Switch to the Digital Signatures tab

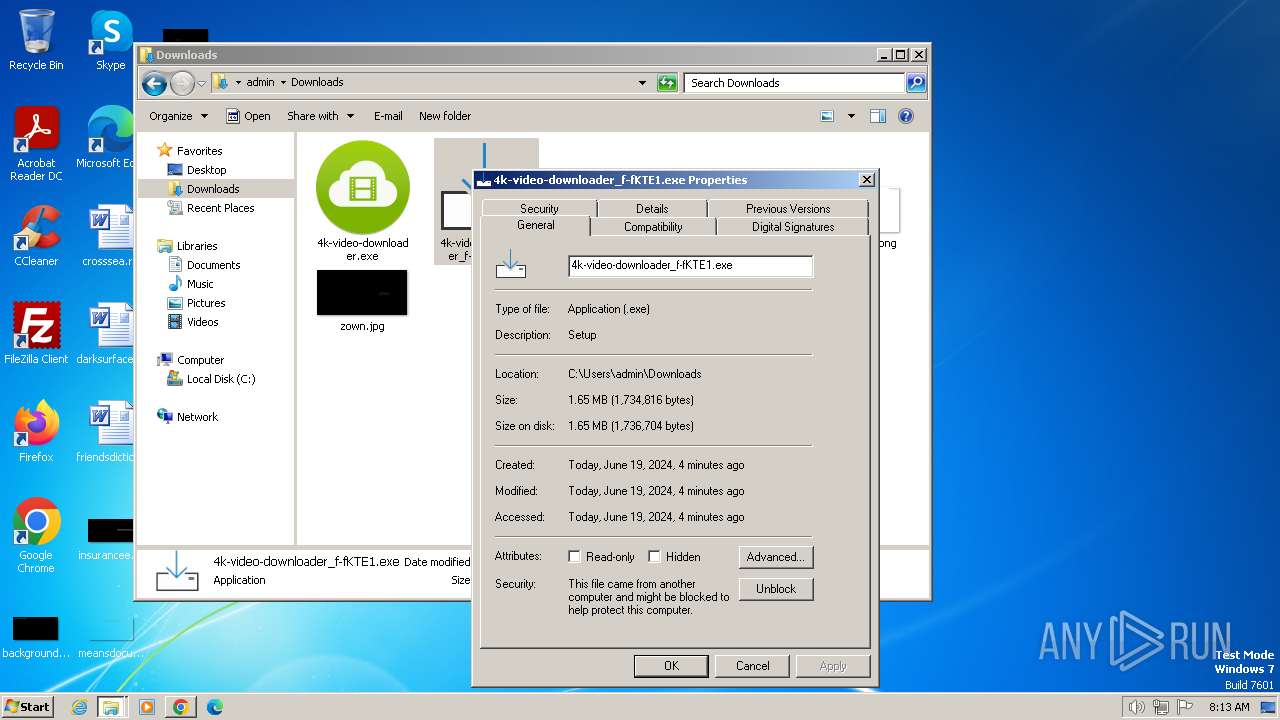(793, 227)
